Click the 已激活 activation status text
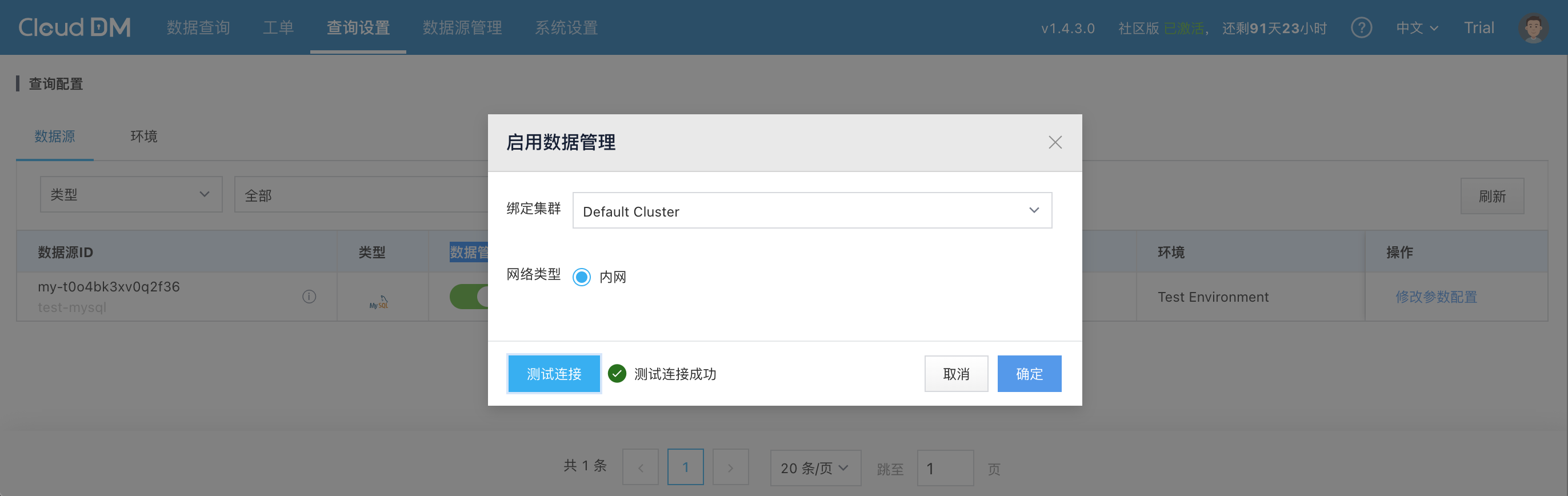 tap(1183, 28)
